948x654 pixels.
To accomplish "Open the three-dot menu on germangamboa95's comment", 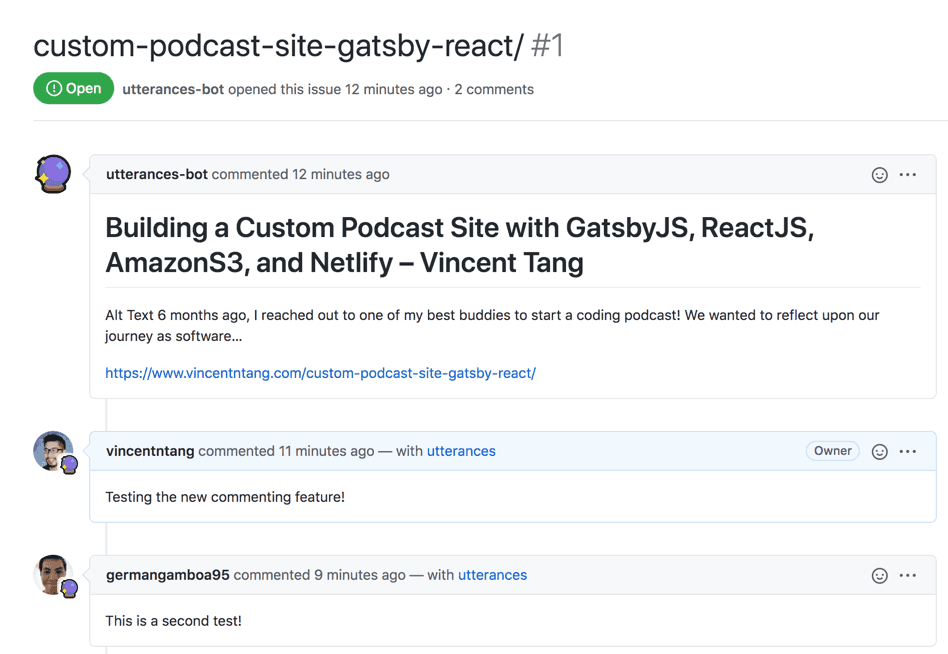I will (907, 575).
